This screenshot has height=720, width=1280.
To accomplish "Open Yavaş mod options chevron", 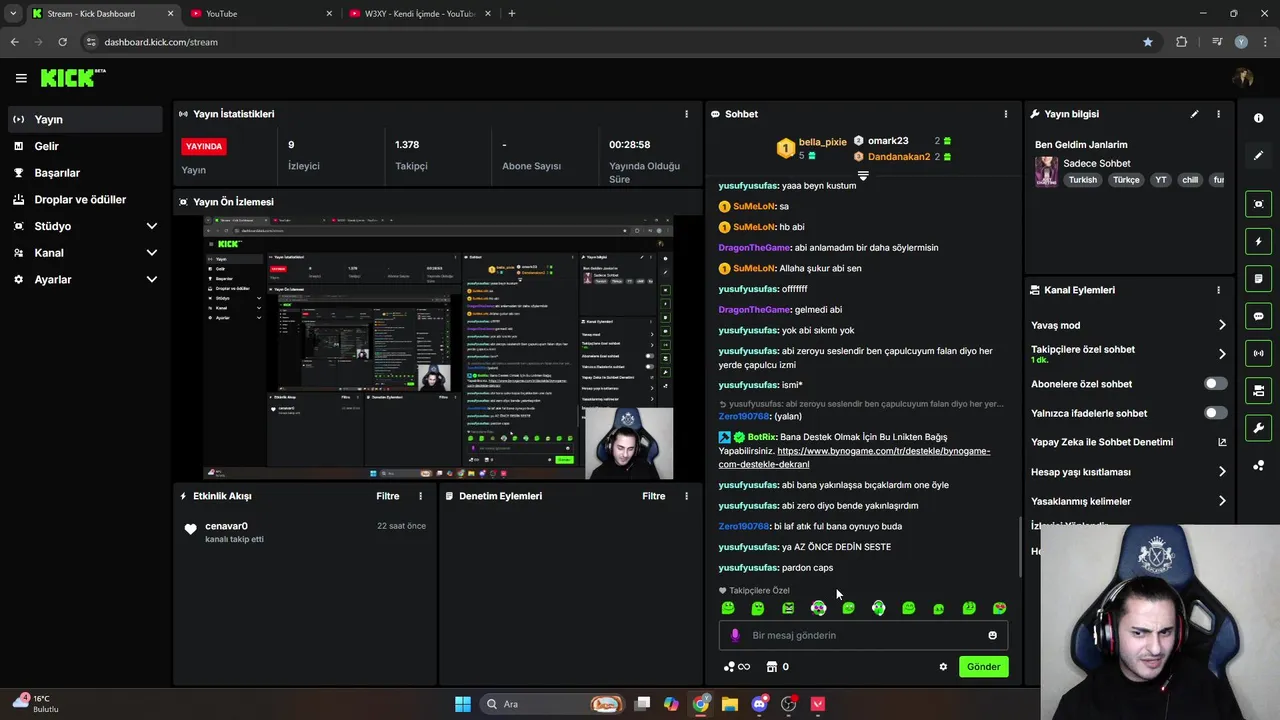I will (x=1222, y=325).
